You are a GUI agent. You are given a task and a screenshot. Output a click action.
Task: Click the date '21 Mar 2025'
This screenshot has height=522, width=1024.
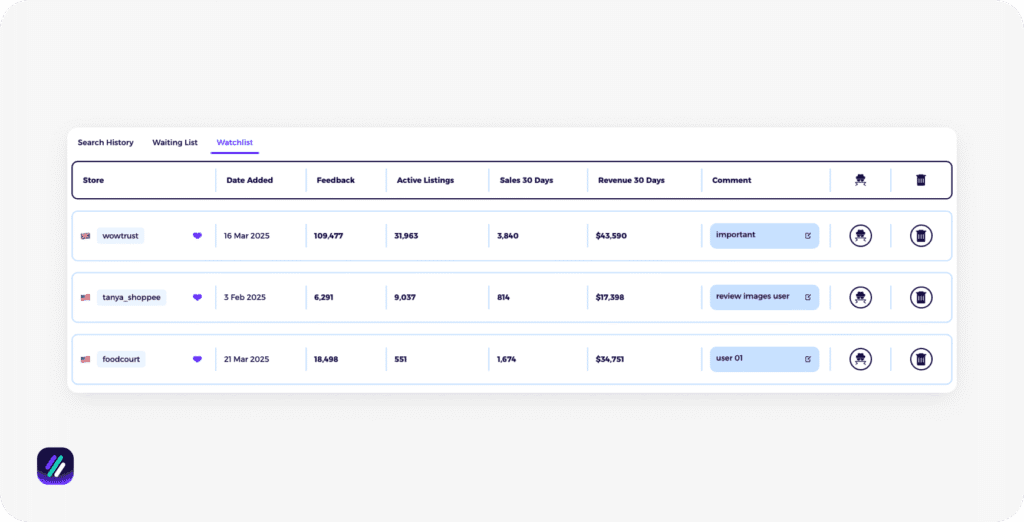(x=246, y=359)
